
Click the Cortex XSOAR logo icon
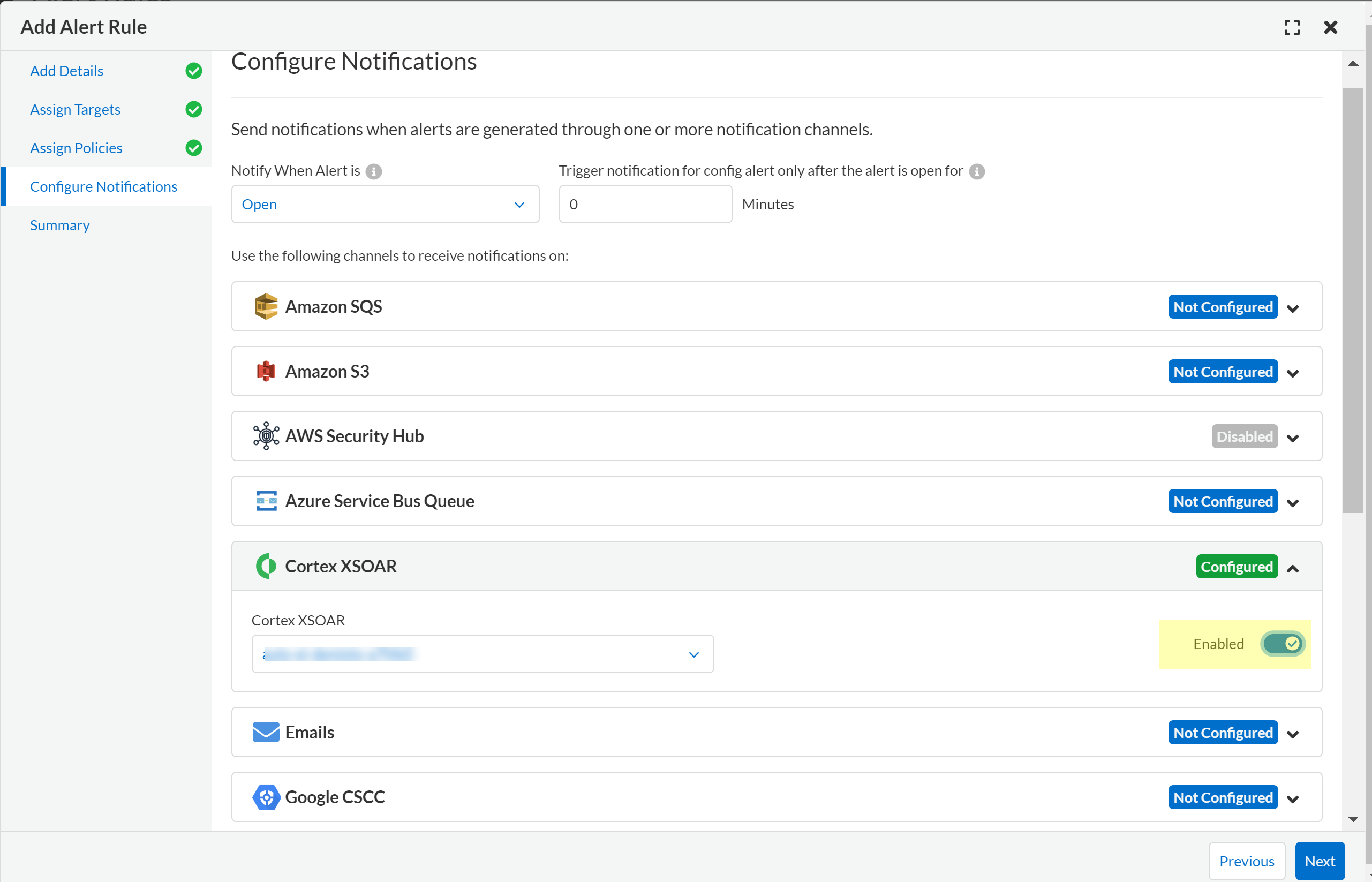click(x=266, y=566)
